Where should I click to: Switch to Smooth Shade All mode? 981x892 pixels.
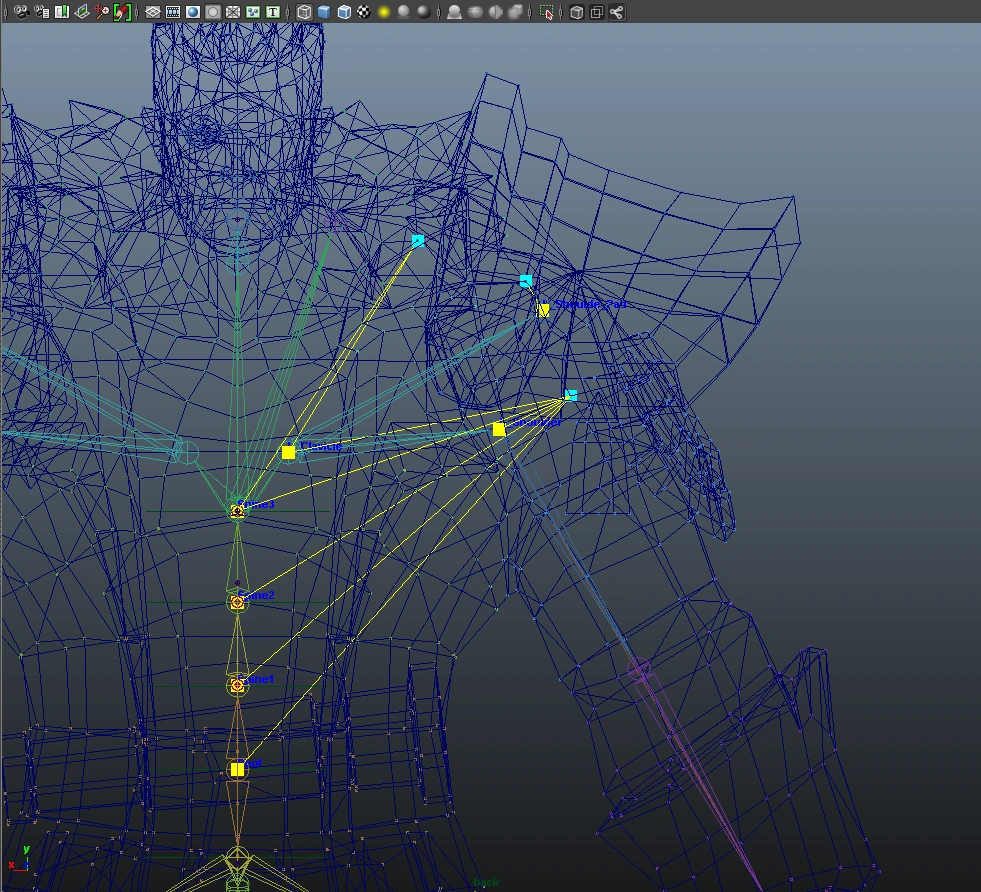(324, 12)
